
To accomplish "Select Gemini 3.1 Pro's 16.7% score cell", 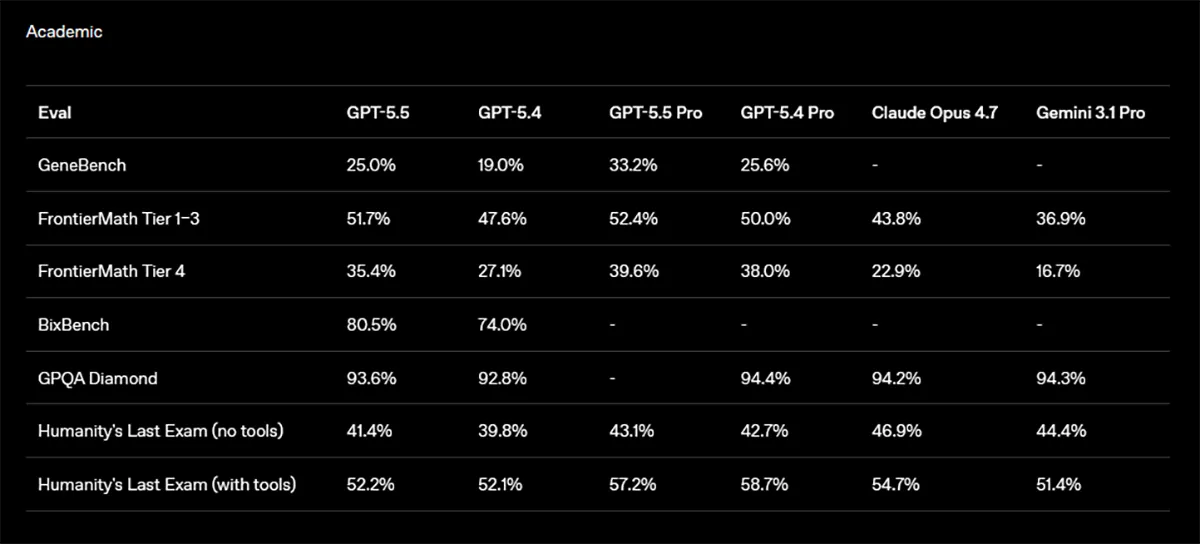I will (1058, 271).
